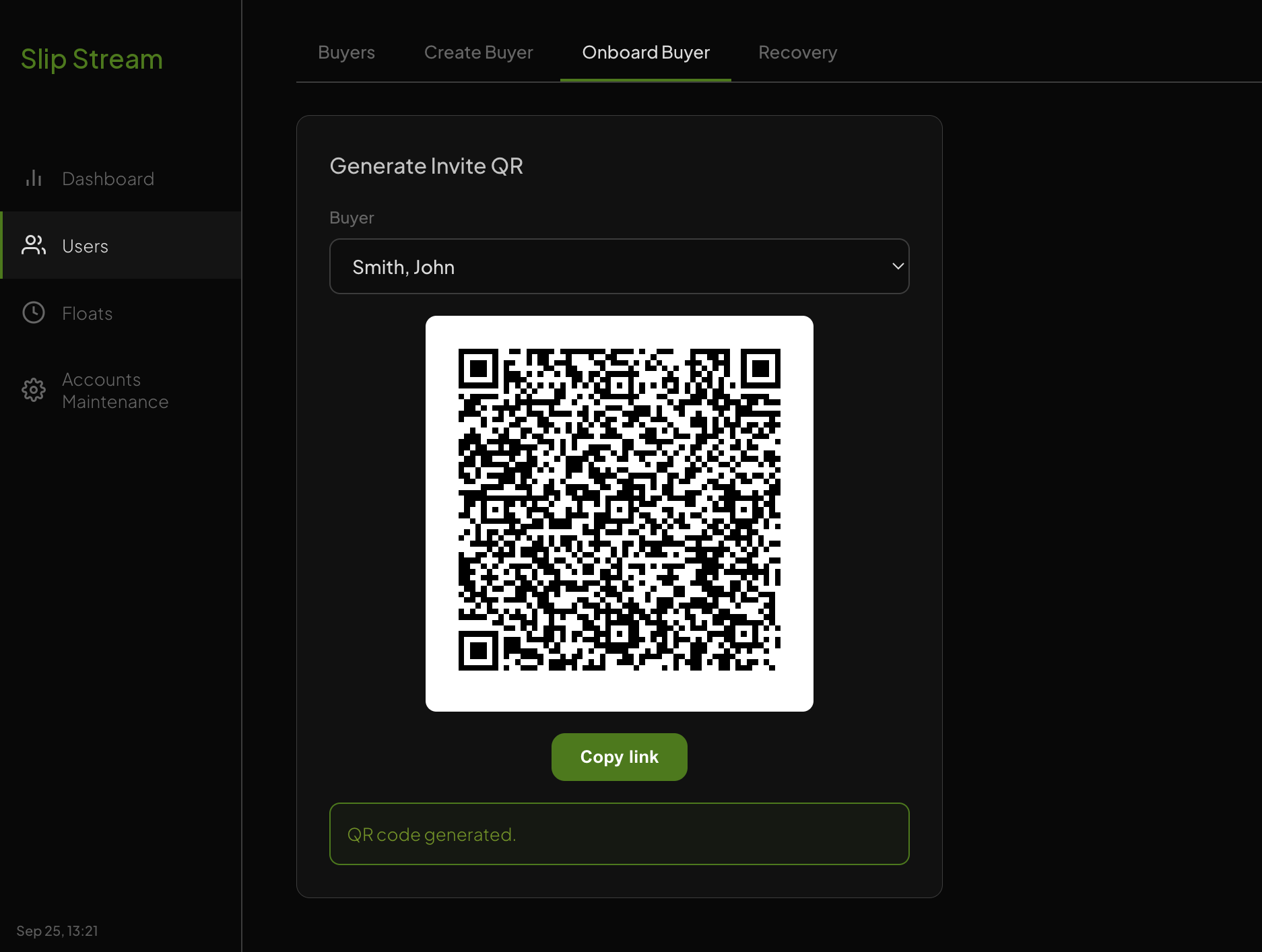Screen dimensions: 1262x952
Task: Click the 'QR code generated.' status message
Action: pos(619,834)
